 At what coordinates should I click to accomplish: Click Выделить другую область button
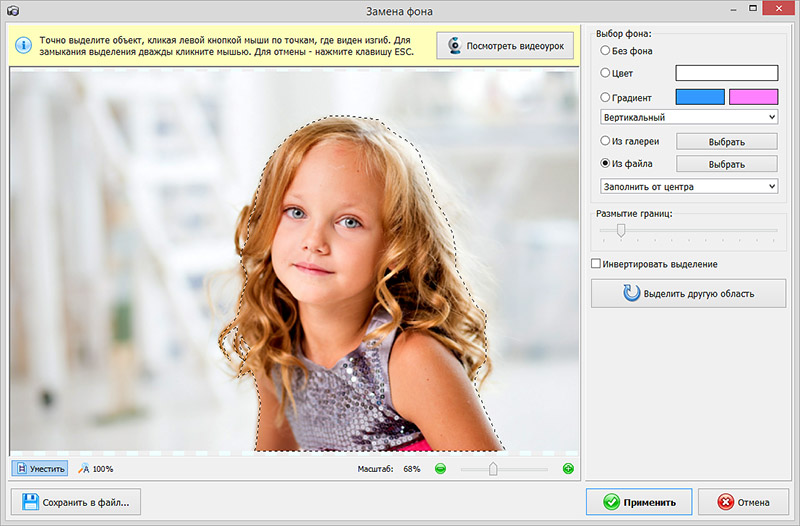point(688,293)
